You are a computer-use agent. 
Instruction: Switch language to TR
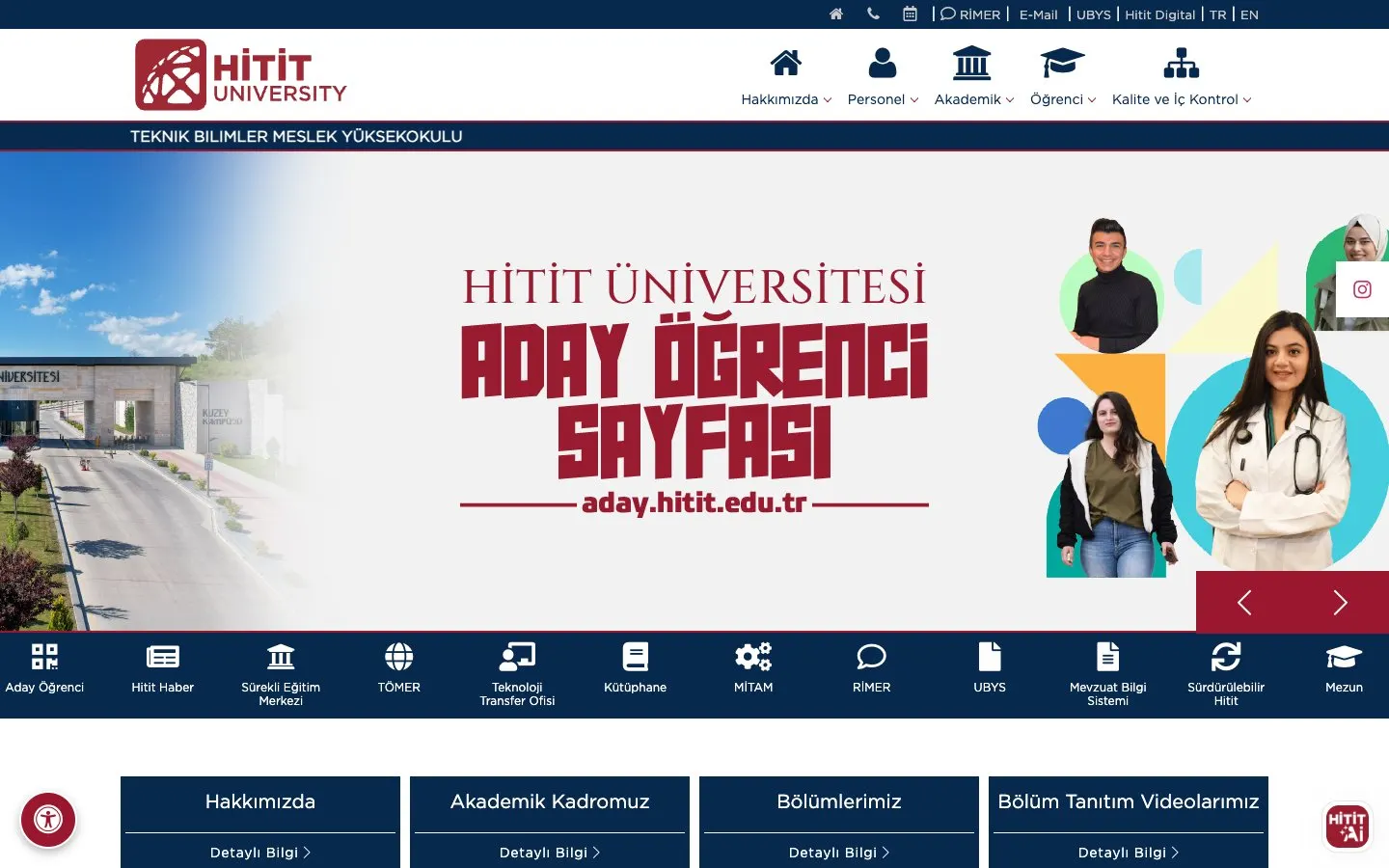1218,14
